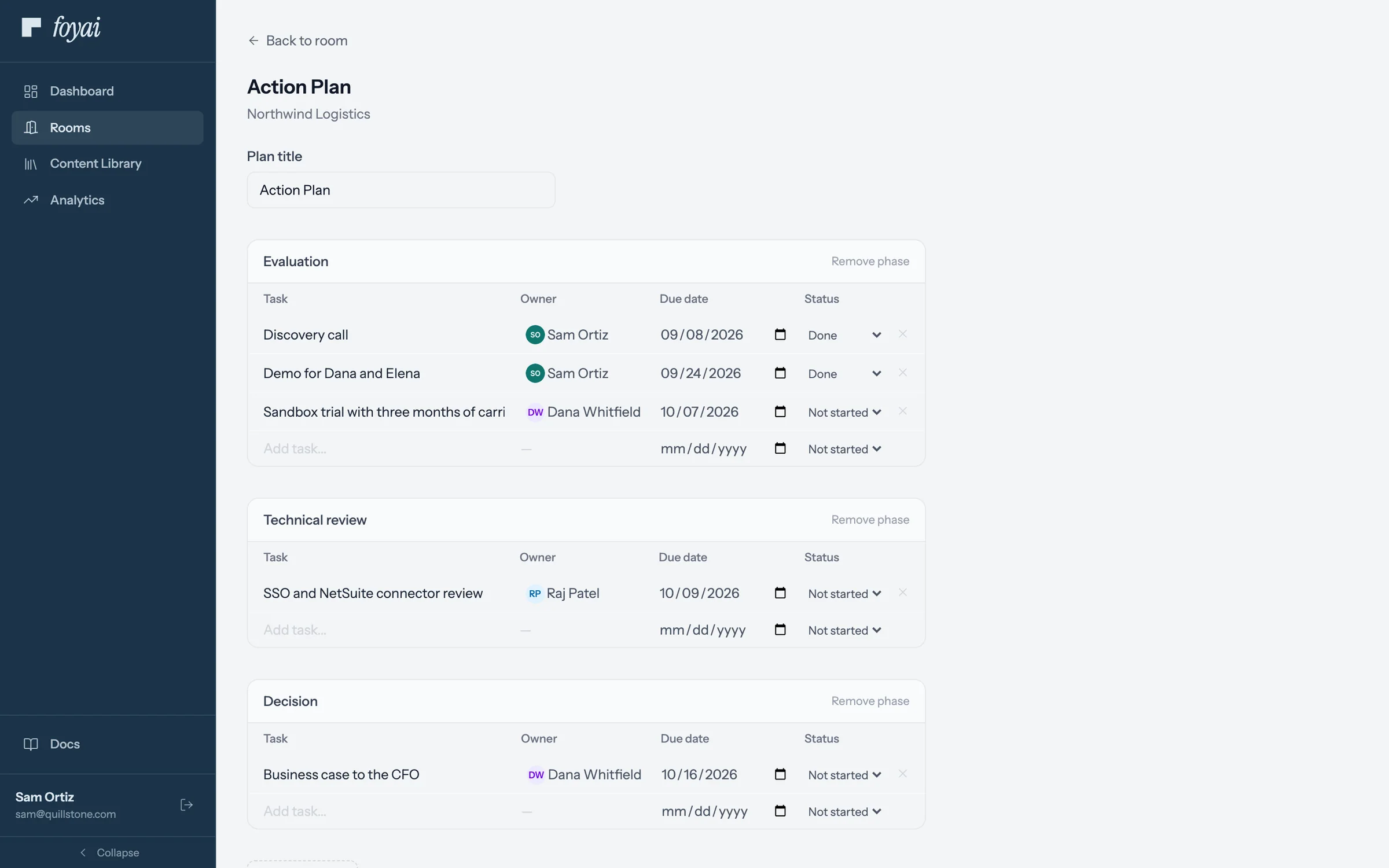Open calendar picker for Sandbox trial task

pos(780,411)
